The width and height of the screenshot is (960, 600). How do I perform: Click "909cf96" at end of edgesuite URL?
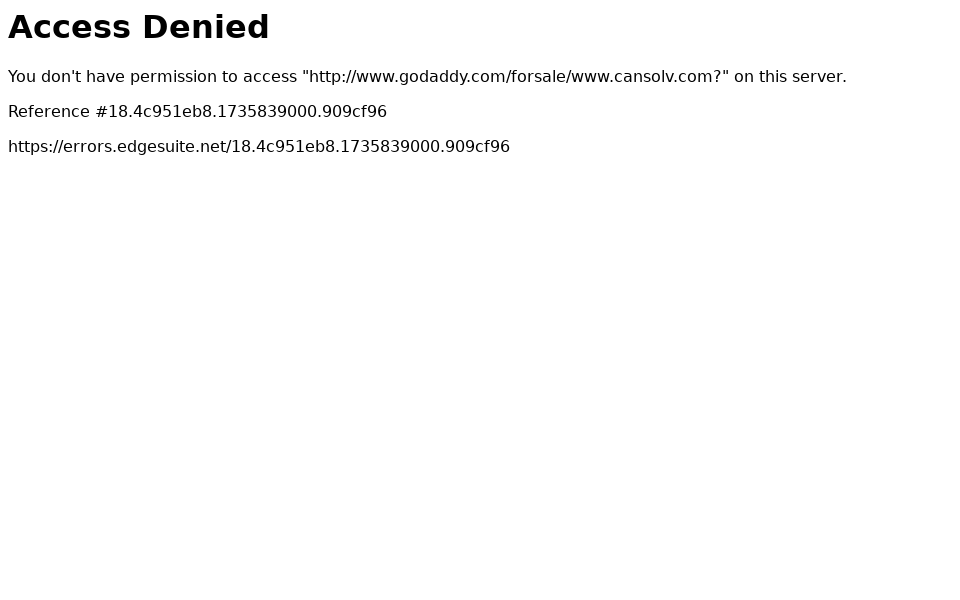[x=480, y=147]
